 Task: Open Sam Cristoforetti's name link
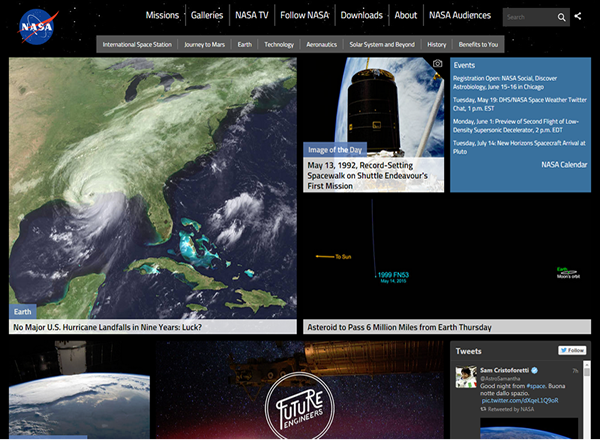[x=504, y=370]
